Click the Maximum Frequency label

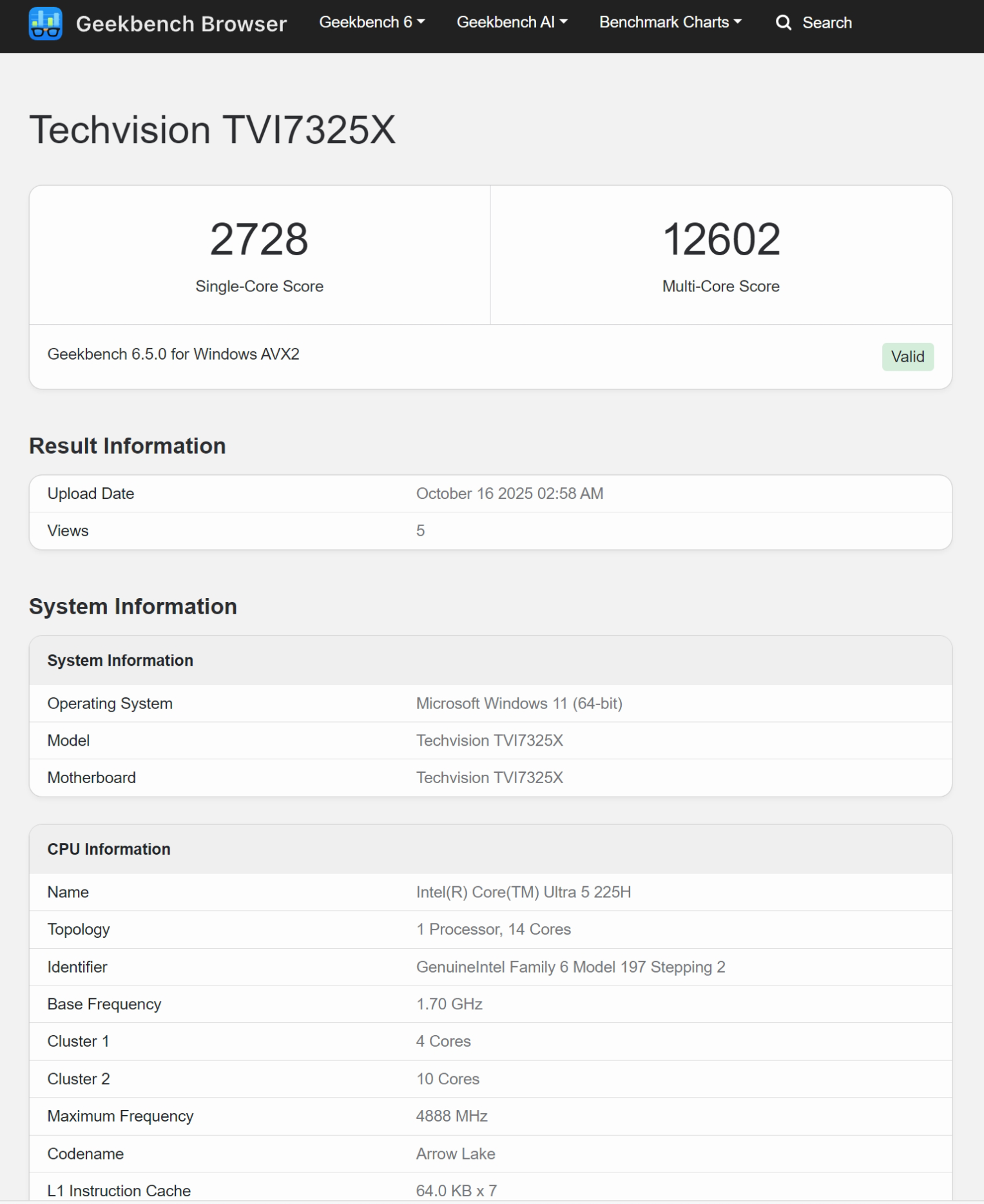coord(121,1116)
